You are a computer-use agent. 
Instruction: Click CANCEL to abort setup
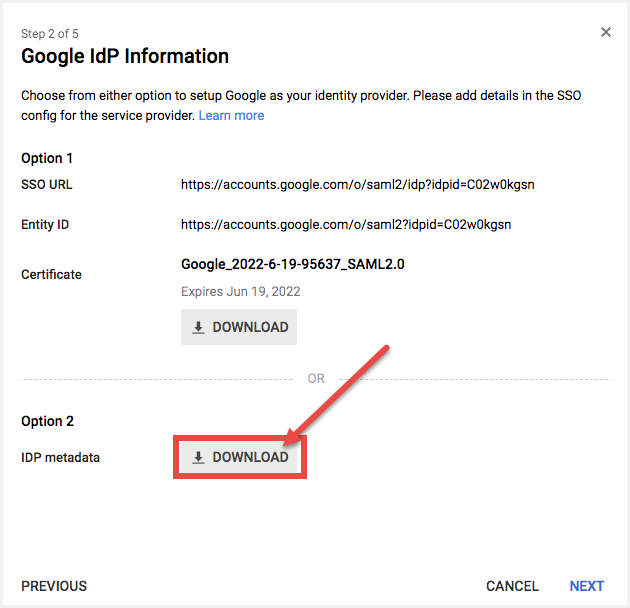[512, 586]
